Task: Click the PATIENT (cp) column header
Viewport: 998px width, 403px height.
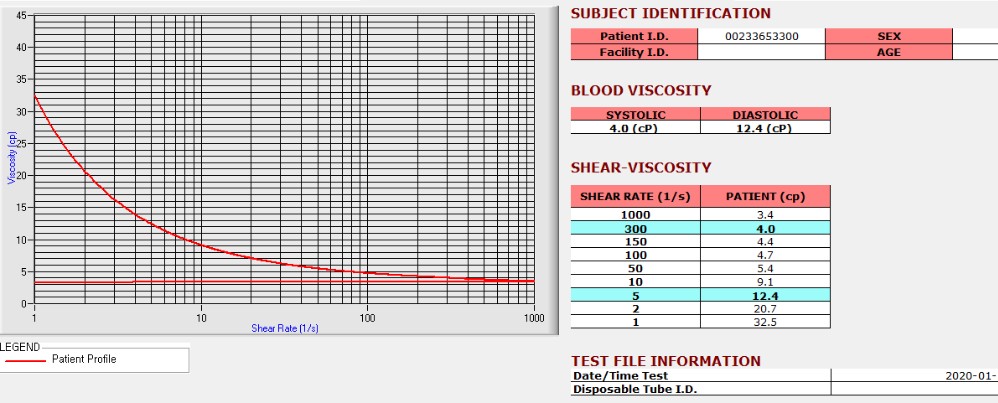Action: pyautogui.click(x=765, y=197)
